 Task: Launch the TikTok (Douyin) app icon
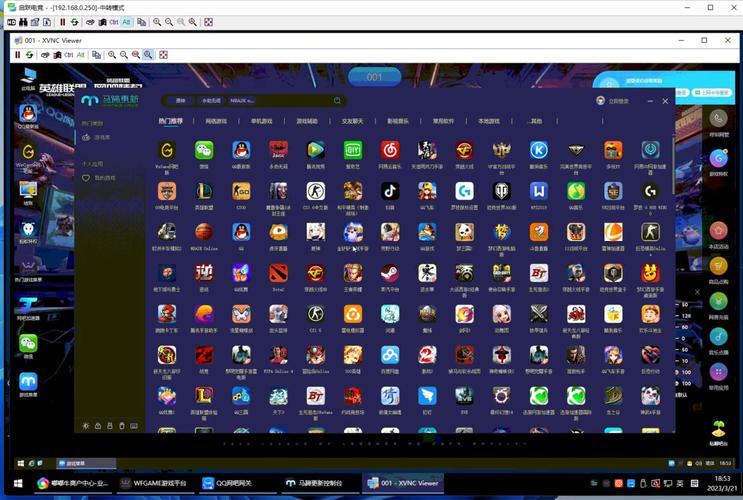390,191
